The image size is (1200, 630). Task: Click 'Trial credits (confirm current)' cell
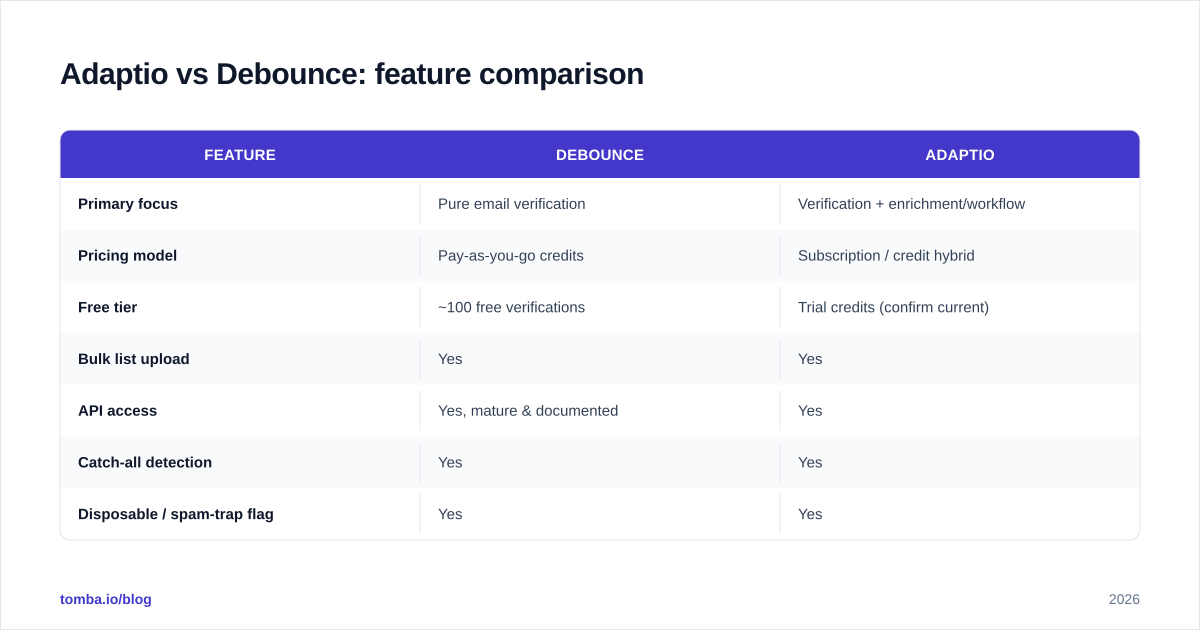point(893,307)
